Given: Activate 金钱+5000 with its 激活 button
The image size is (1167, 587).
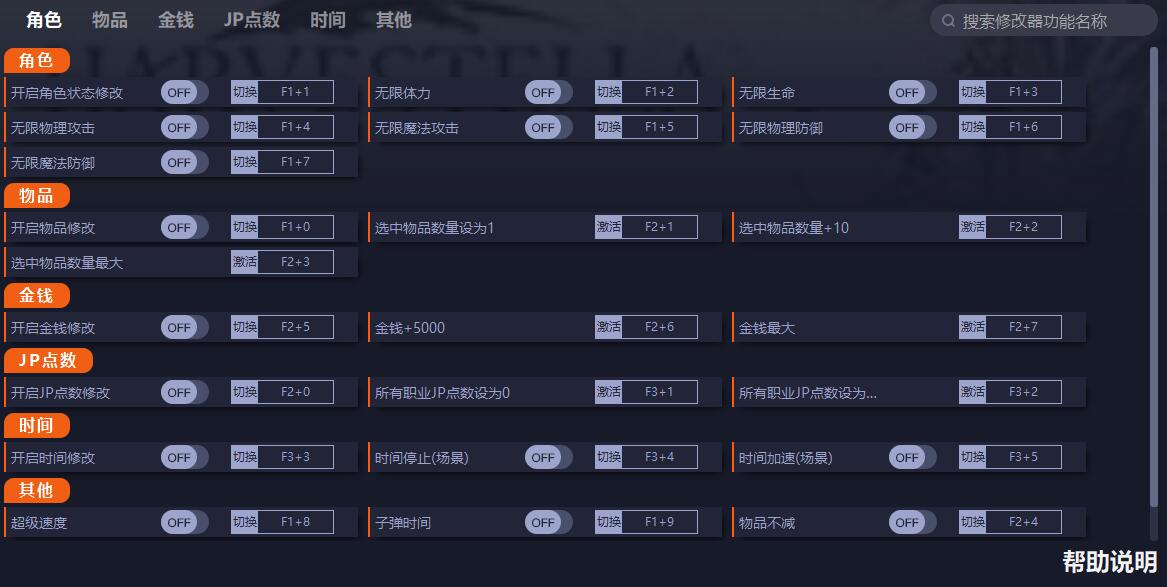Looking at the screenshot, I should coord(608,327).
